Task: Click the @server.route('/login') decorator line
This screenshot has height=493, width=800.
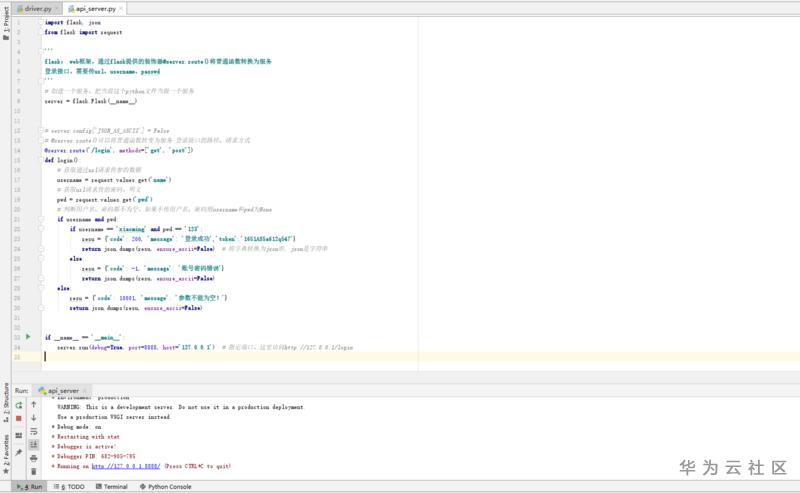Action: click(x=118, y=151)
